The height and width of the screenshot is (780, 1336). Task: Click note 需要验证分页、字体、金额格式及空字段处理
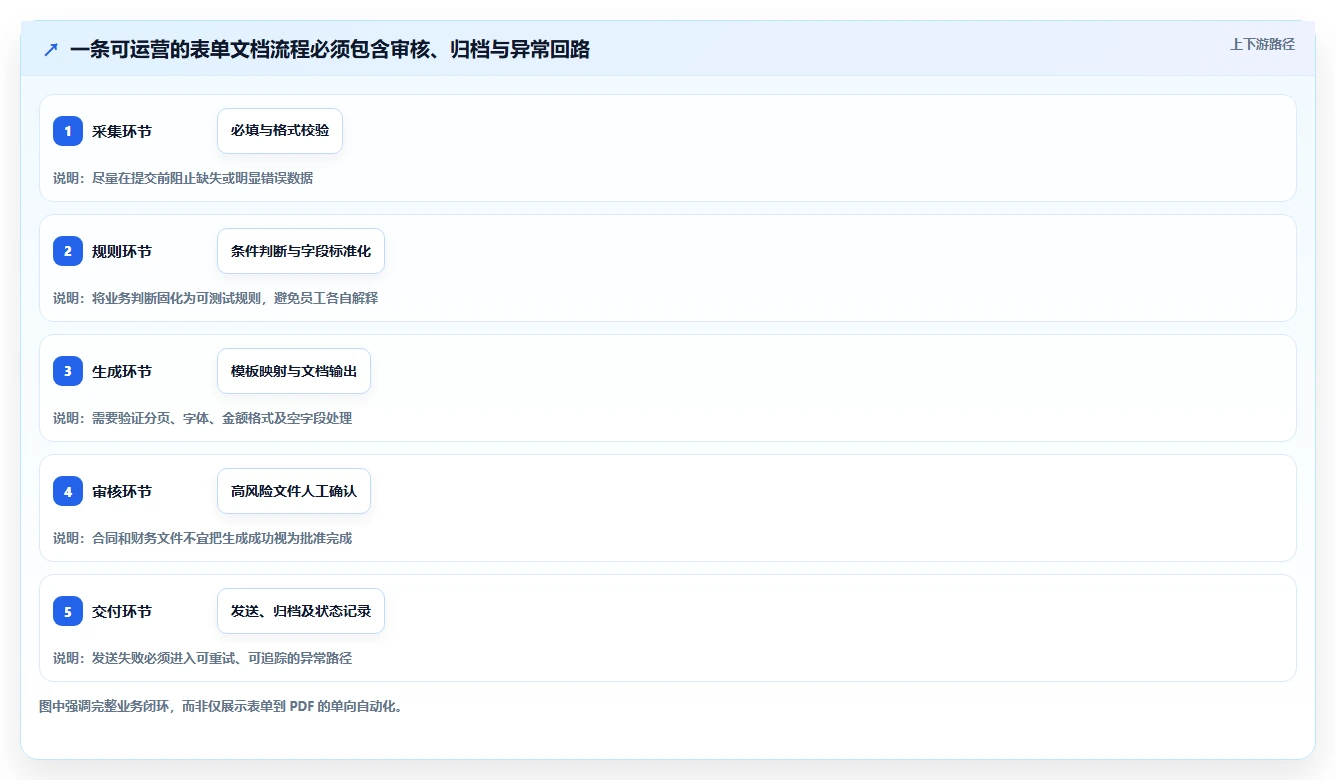tap(222, 418)
